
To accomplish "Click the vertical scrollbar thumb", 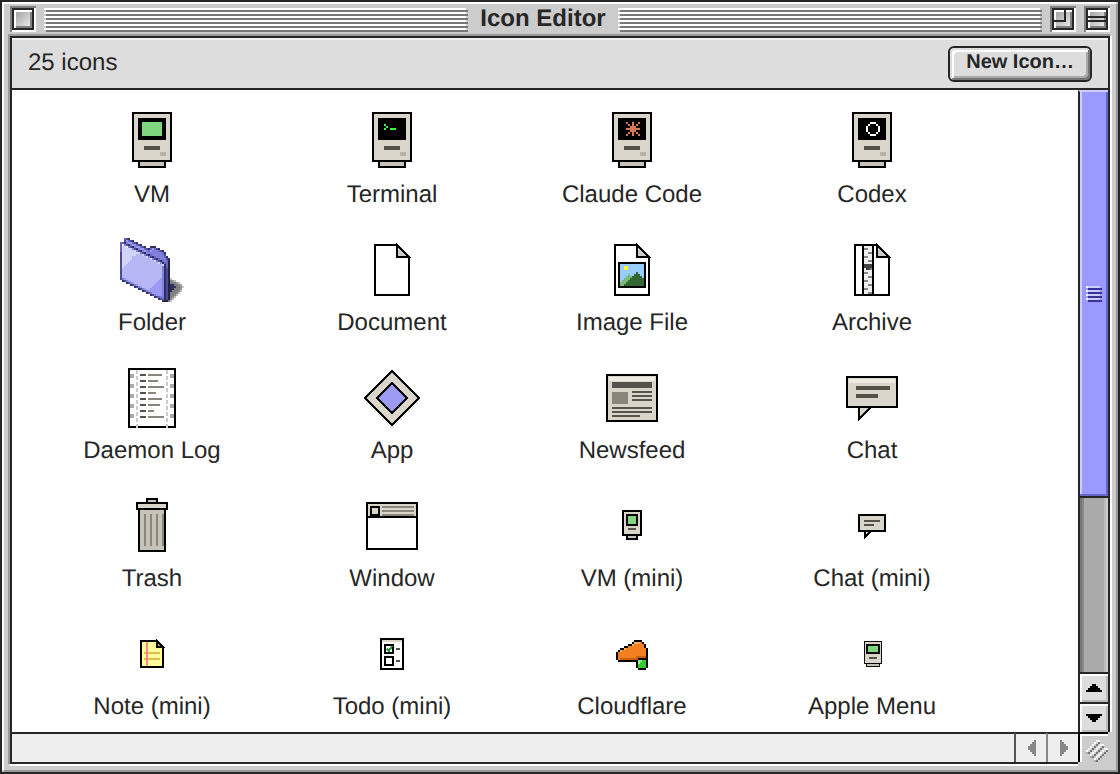I will click(x=1094, y=293).
